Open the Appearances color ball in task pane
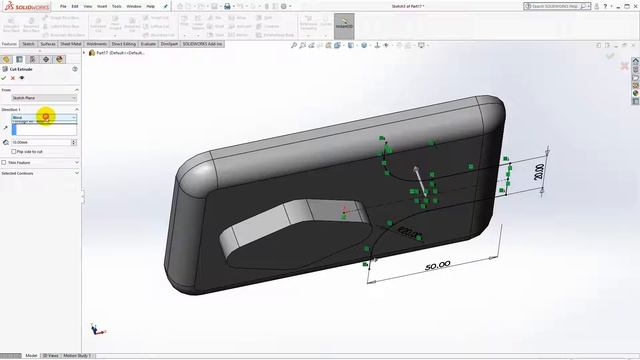 point(636,93)
